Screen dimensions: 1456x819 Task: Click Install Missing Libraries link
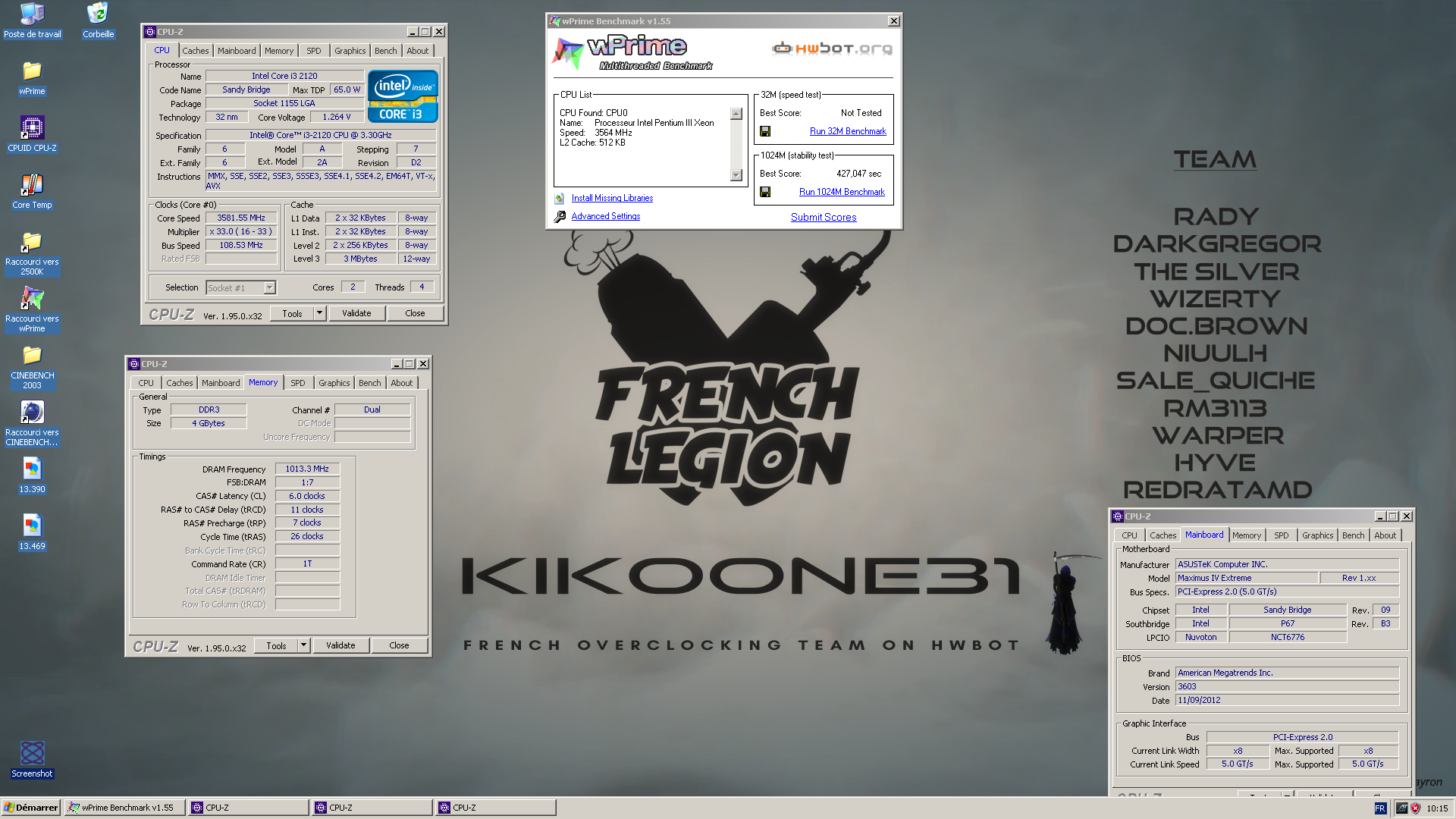[x=612, y=198]
